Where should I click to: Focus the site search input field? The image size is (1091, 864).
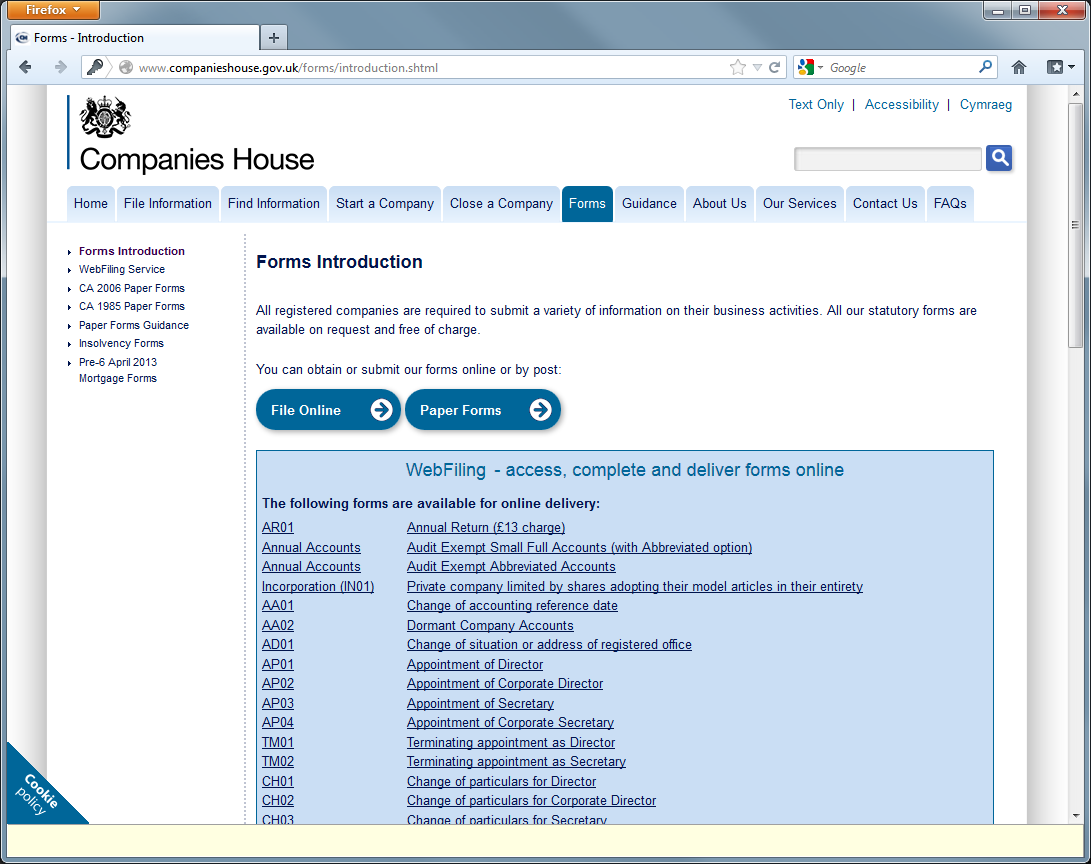tap(887, 159)
